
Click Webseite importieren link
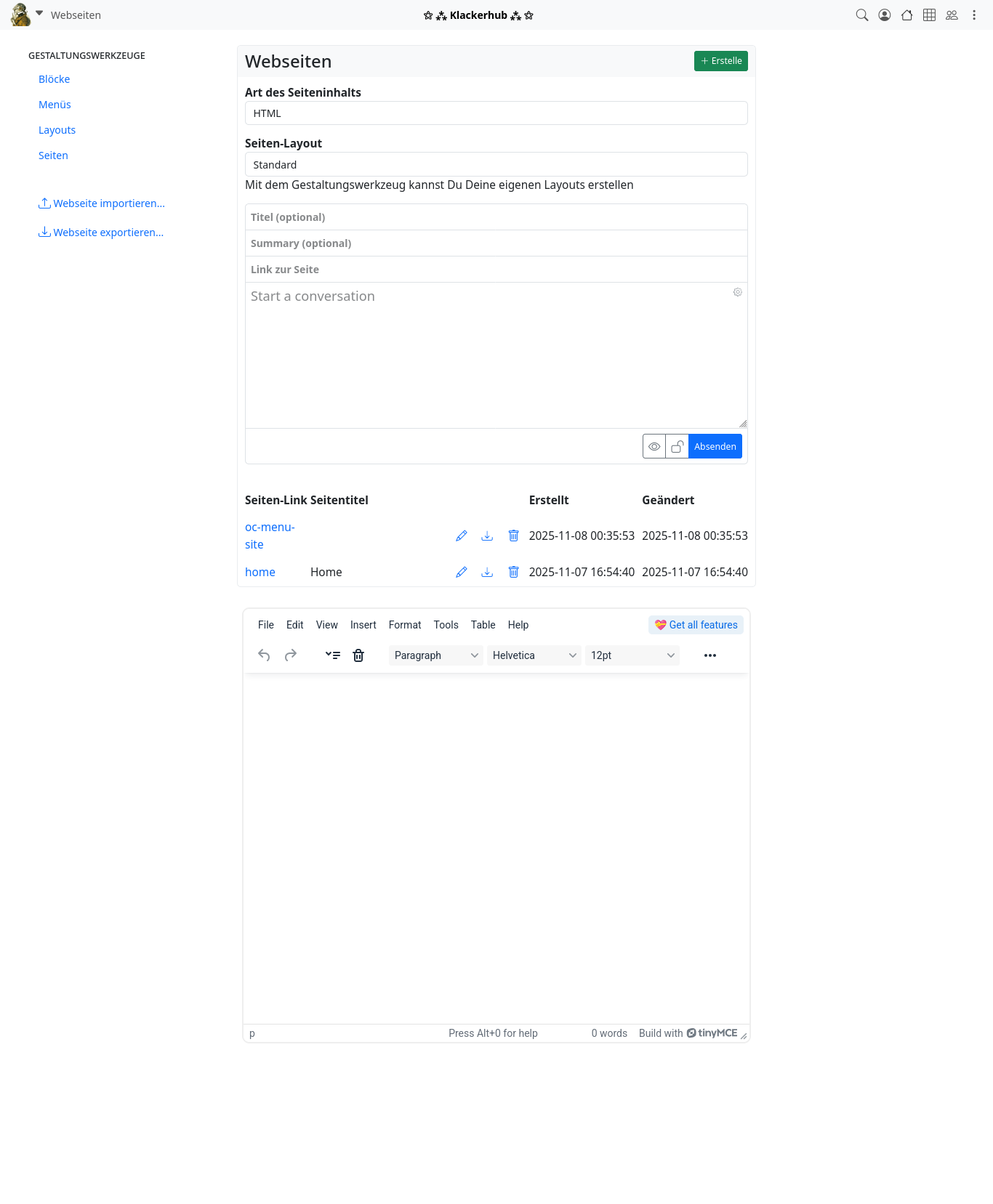102,203
